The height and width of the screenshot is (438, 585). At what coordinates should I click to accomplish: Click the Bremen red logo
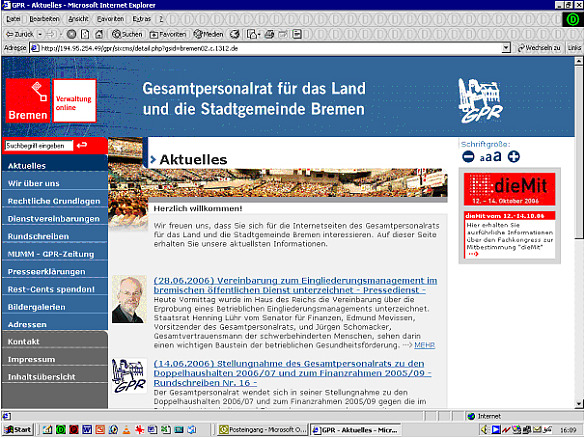(x=28, y=100)
